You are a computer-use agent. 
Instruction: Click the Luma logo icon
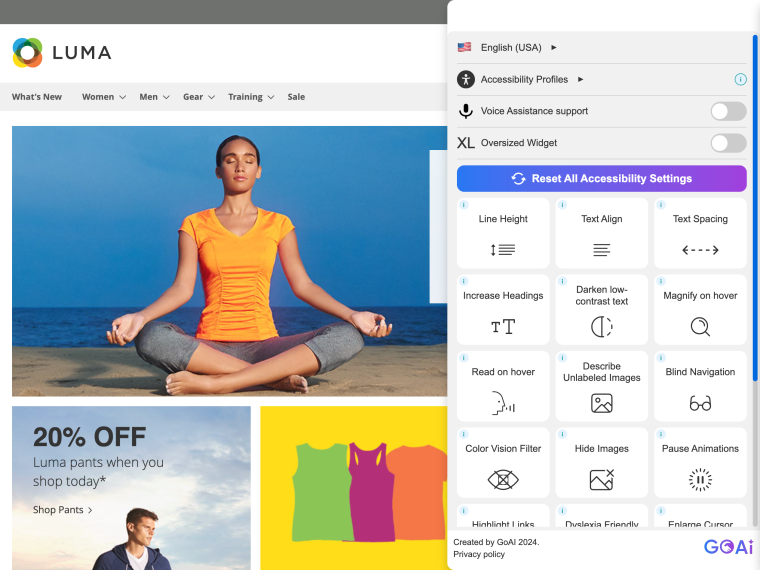pos(28,52)
